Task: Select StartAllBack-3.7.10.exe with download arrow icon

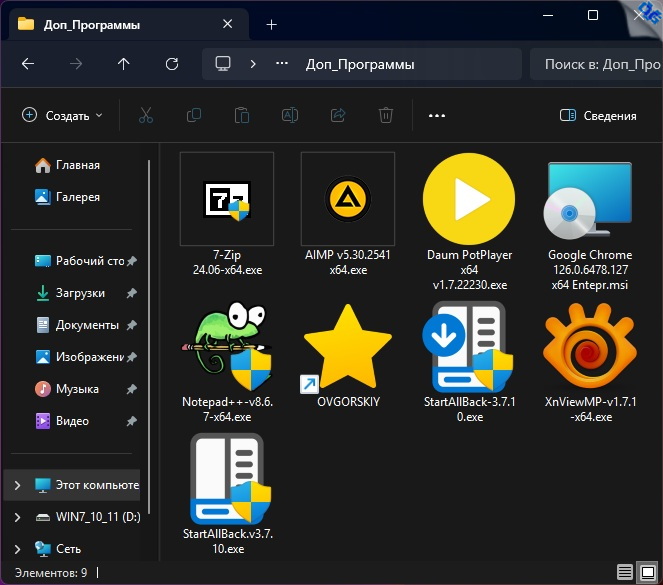Action: pyautogui.click(x=468, y=347)
